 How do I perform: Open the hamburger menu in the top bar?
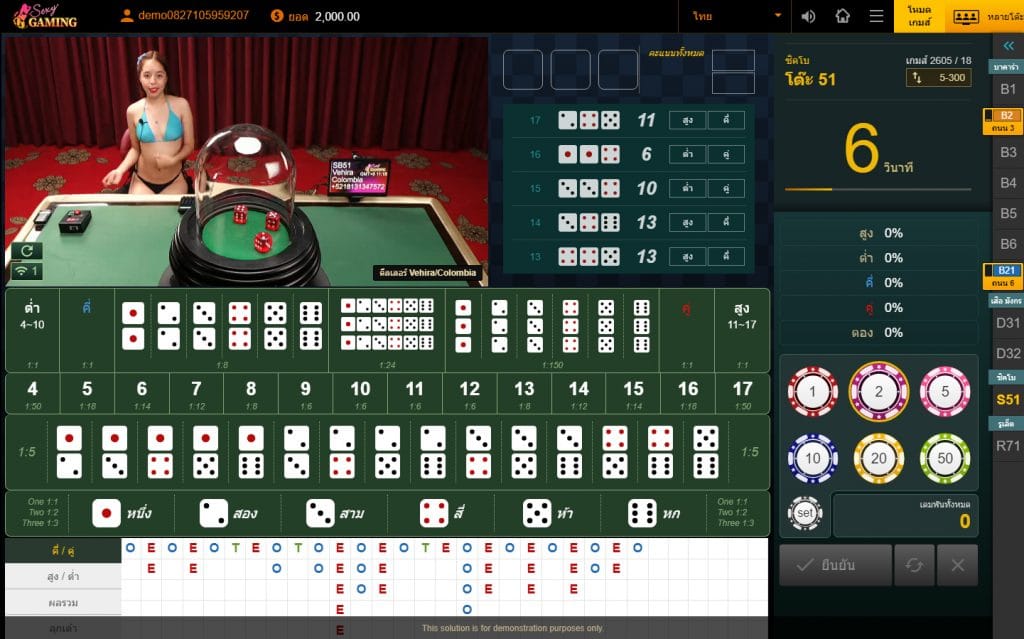876,16
